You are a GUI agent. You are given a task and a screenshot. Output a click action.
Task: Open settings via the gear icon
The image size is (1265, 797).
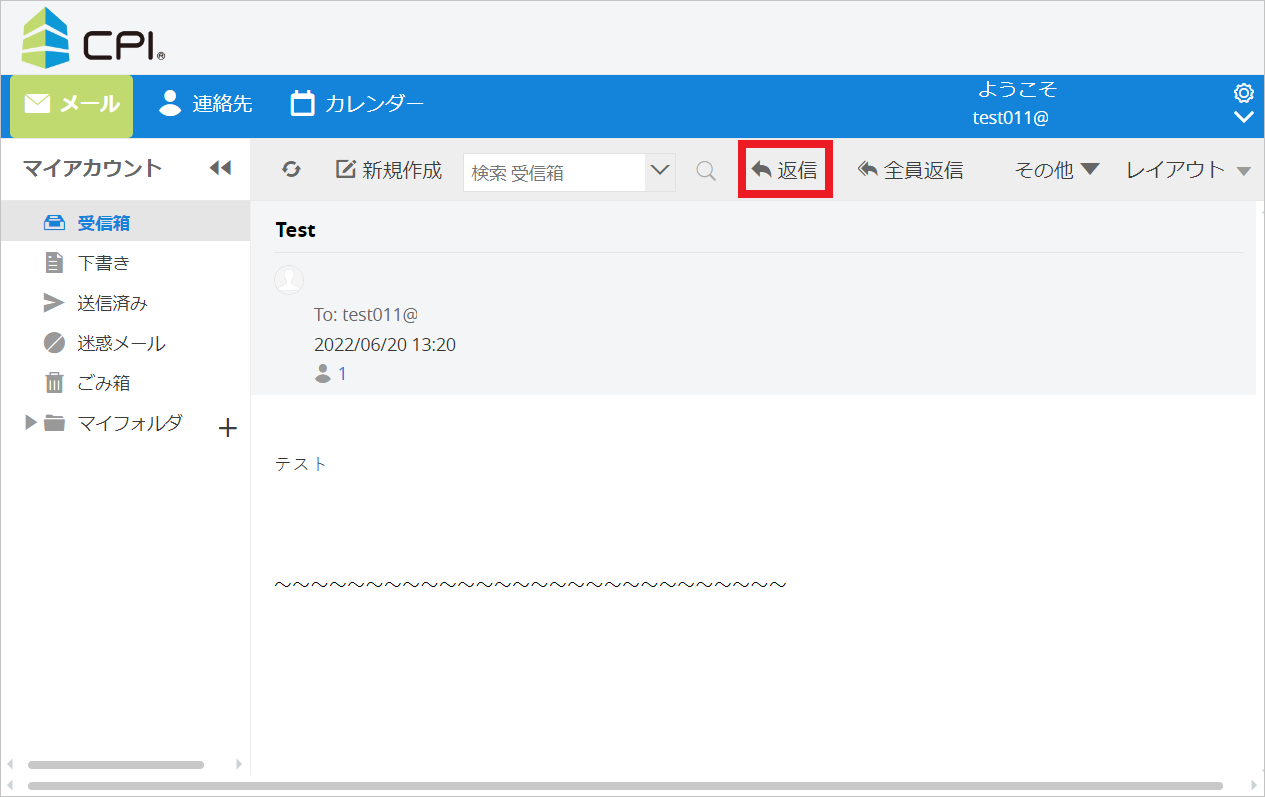[x=1244, y=93]
